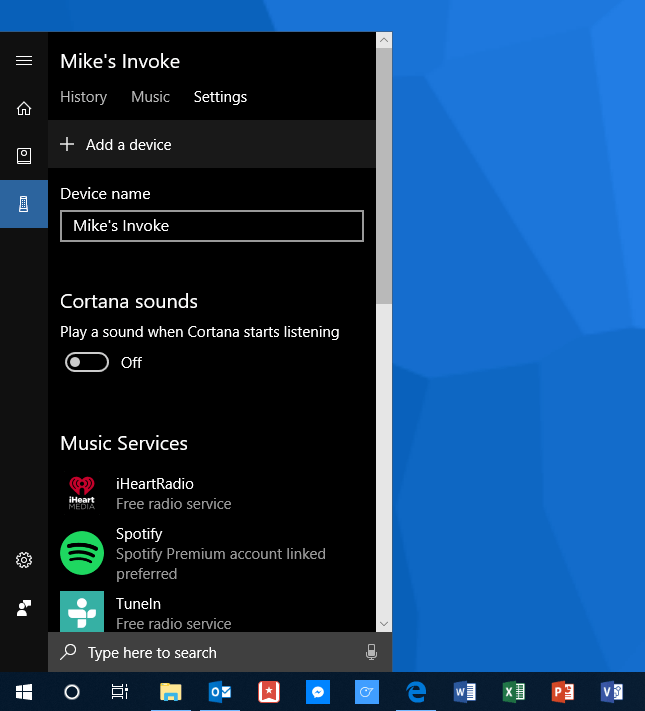
Task: Click the search magnifier icon
Action: point(68,652)
